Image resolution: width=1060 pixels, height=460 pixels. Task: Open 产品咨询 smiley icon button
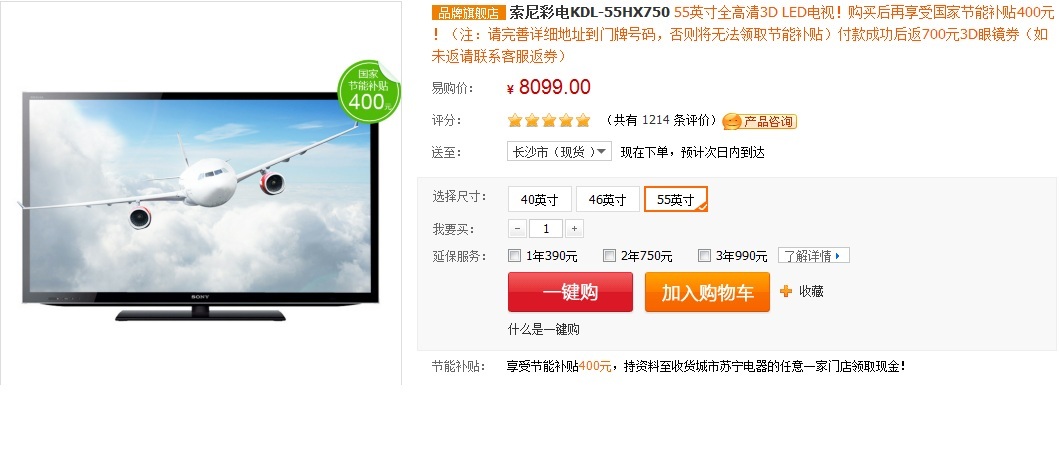pyautogui.click(x=759, y=121)
